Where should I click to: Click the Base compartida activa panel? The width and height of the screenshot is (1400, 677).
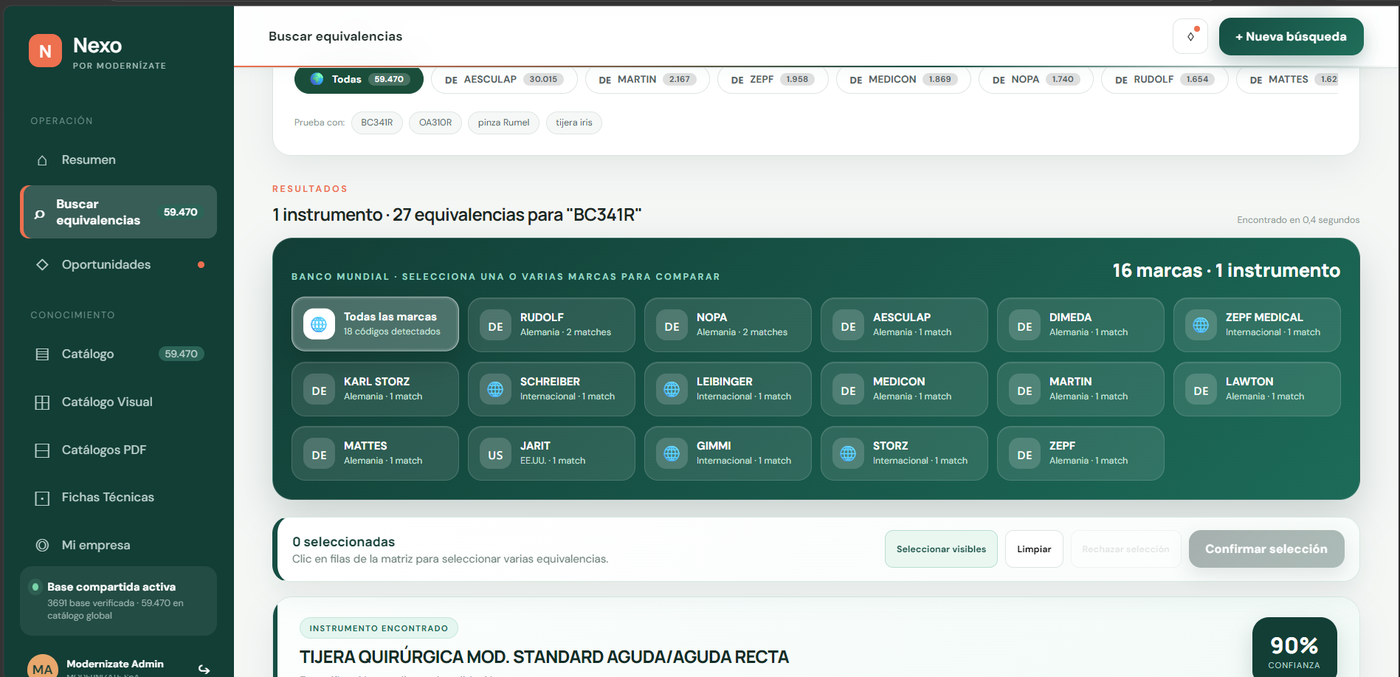tap(118, 601)
